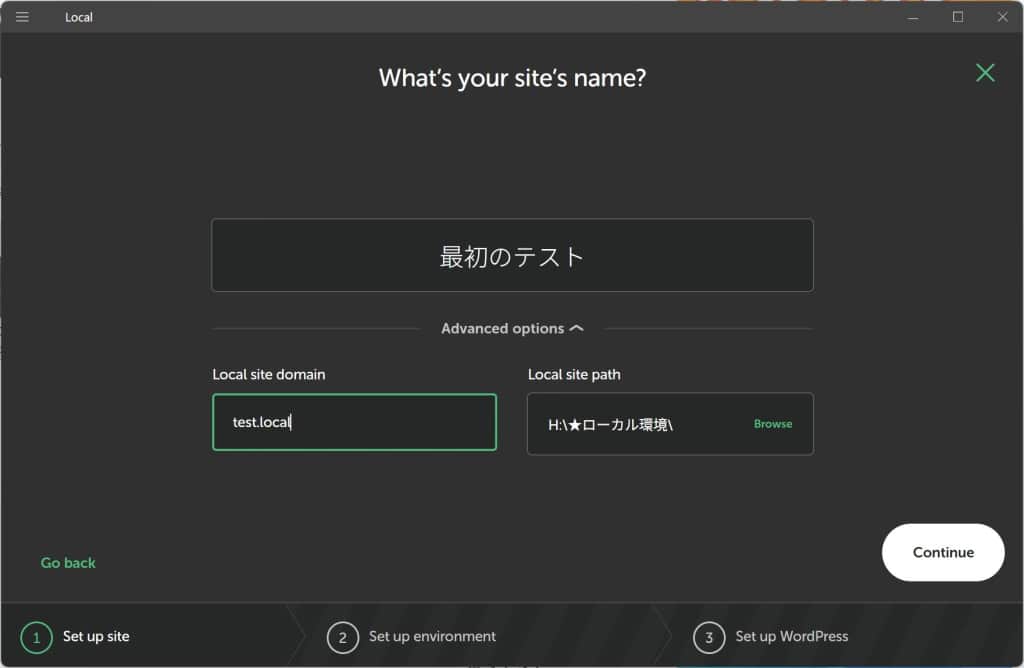Maximize the Local window
Image resolution: width=1024 pixels, height=668 pixels.
(x=958, y=17)
